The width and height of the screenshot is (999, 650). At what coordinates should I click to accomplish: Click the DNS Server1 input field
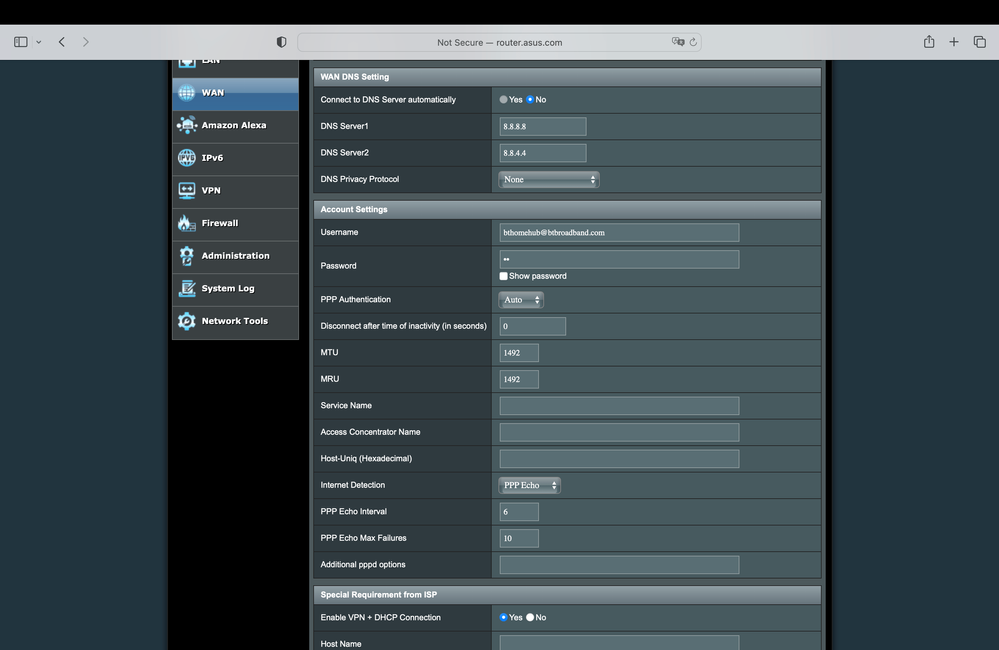[x=543, y=127]
